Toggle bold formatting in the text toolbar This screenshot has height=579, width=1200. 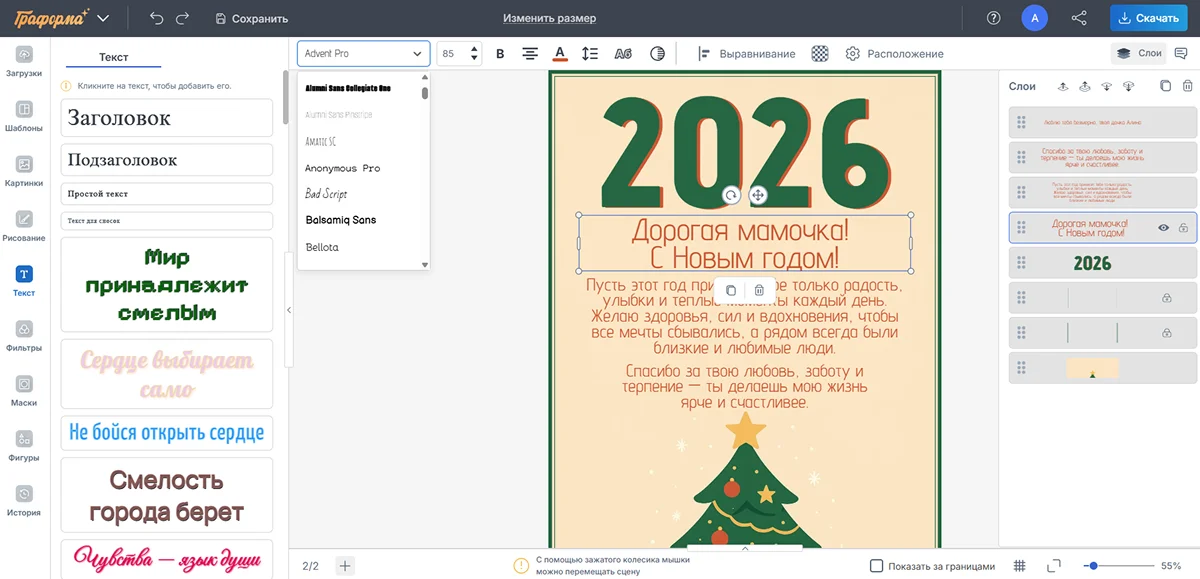pyautogui.click(x=500, y=53)
